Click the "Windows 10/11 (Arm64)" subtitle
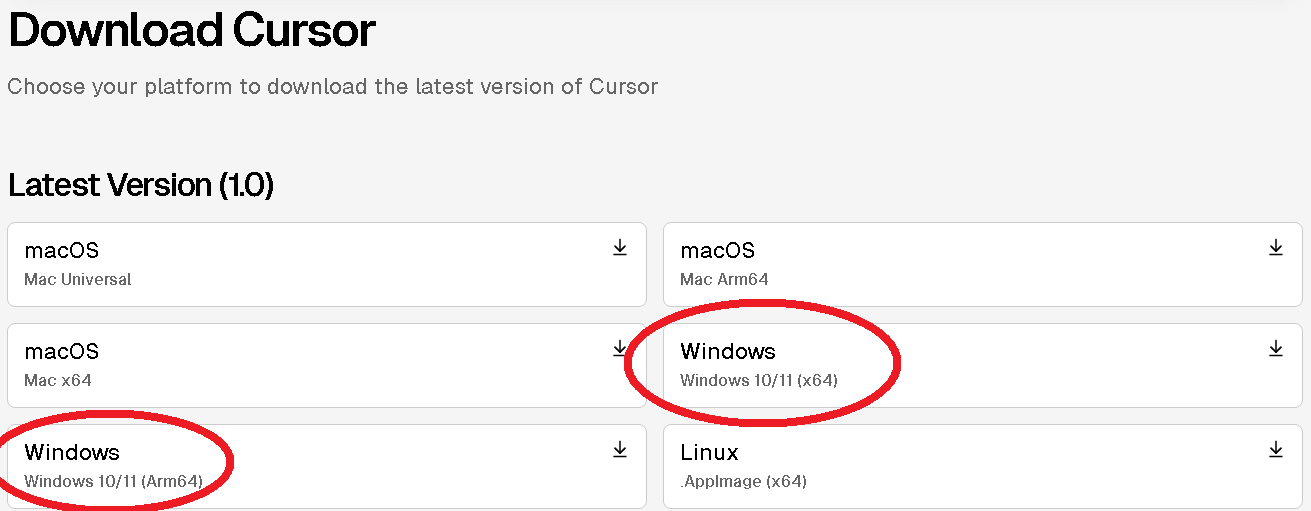This screenshot has width=1311, height=511. (x=113, y=482)
